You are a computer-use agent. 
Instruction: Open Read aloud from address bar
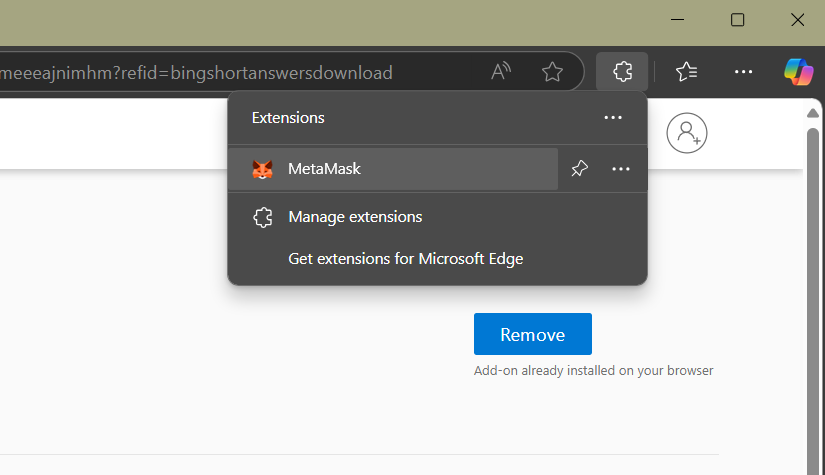click(501, 72)
